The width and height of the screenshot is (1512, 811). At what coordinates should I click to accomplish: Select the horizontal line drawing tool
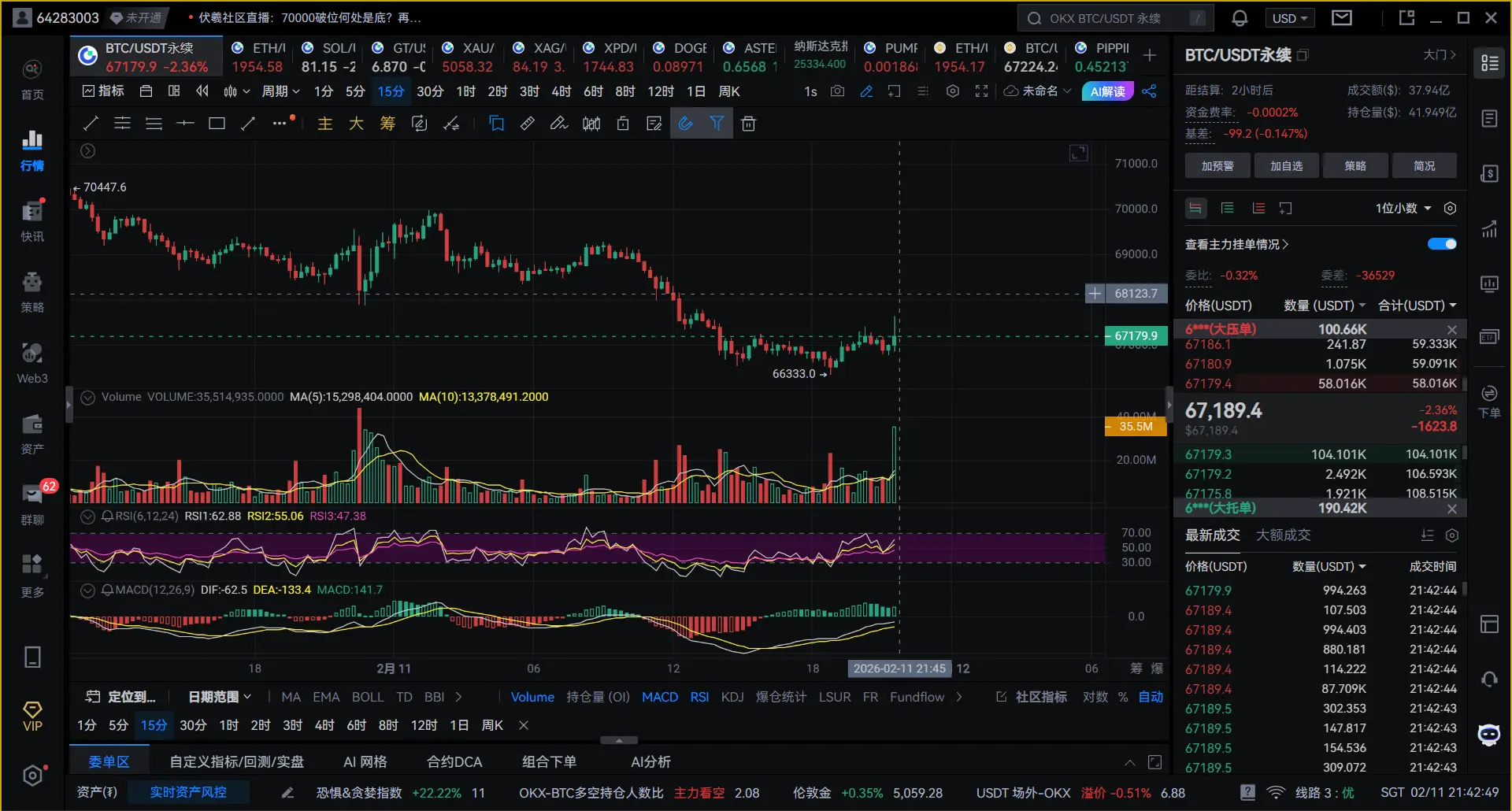tap(185, 124)
